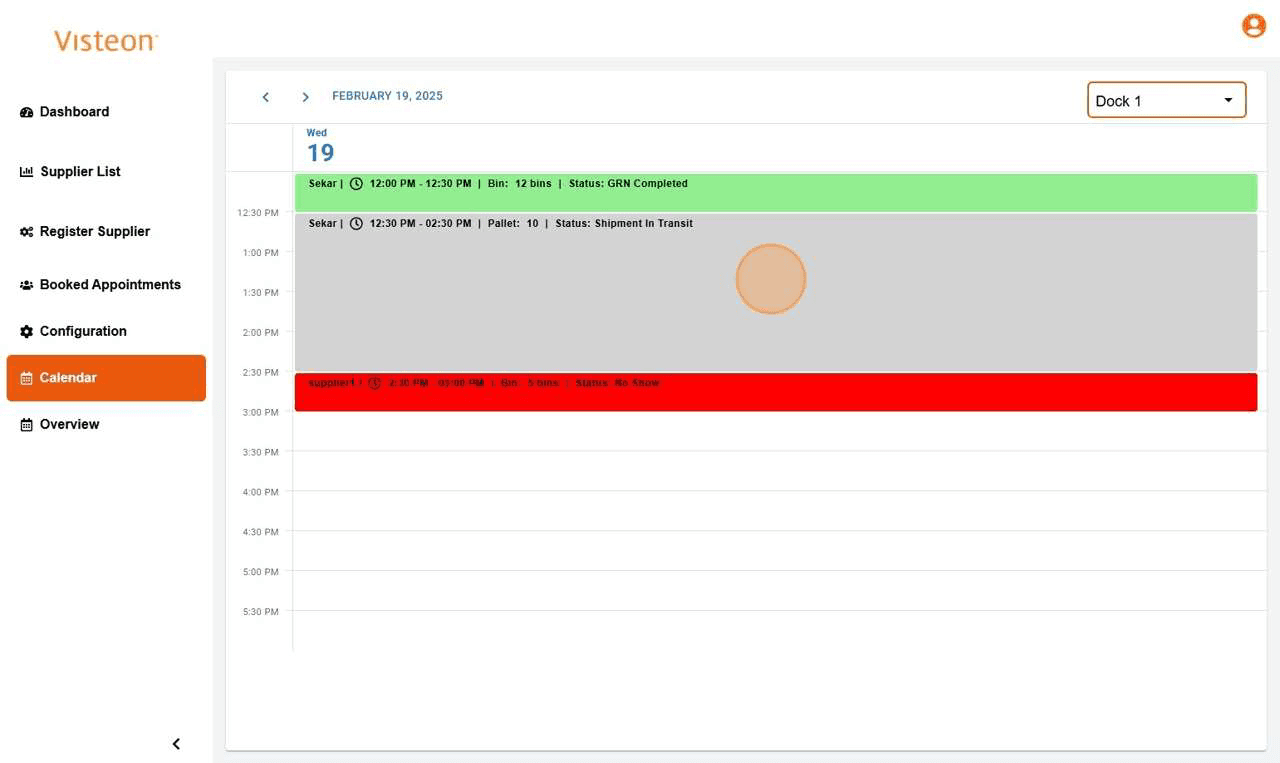Open the Dock 1 dropdown

point(1167,100)
